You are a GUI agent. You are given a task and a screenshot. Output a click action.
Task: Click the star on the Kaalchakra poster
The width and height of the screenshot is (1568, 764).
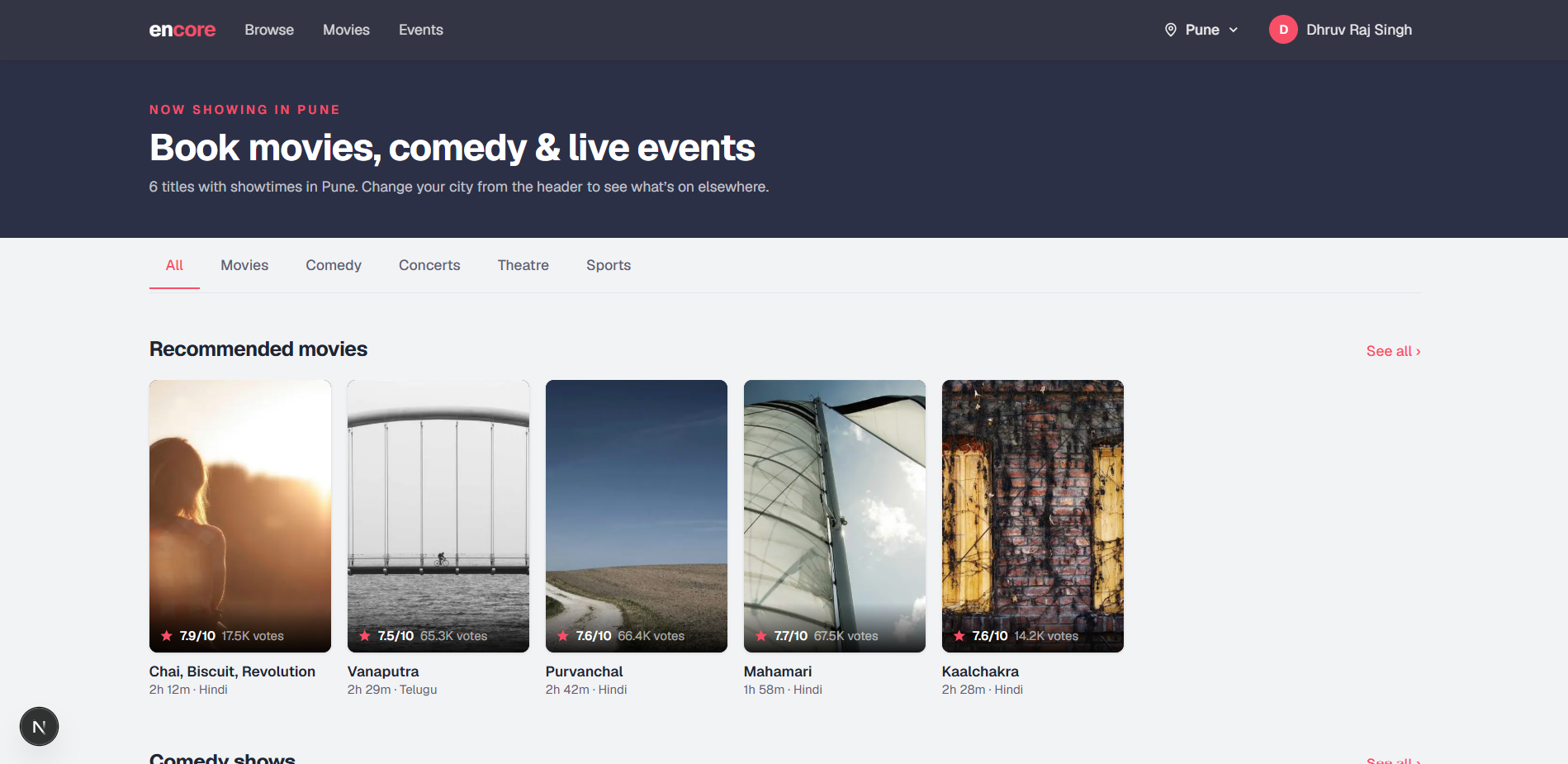click(x=959, y=636)
